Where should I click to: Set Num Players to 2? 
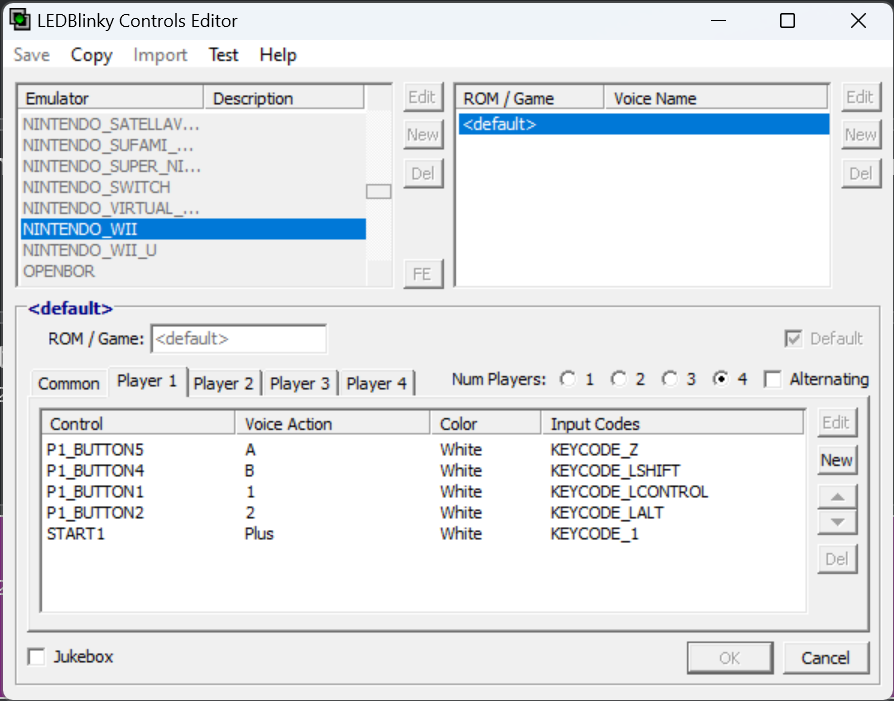(619, 379)
